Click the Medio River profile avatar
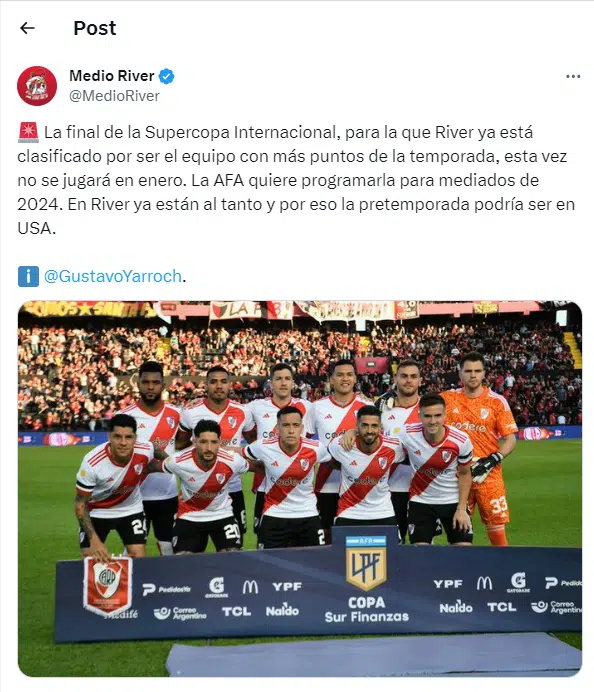594x692 pixels. click(37, 86)
